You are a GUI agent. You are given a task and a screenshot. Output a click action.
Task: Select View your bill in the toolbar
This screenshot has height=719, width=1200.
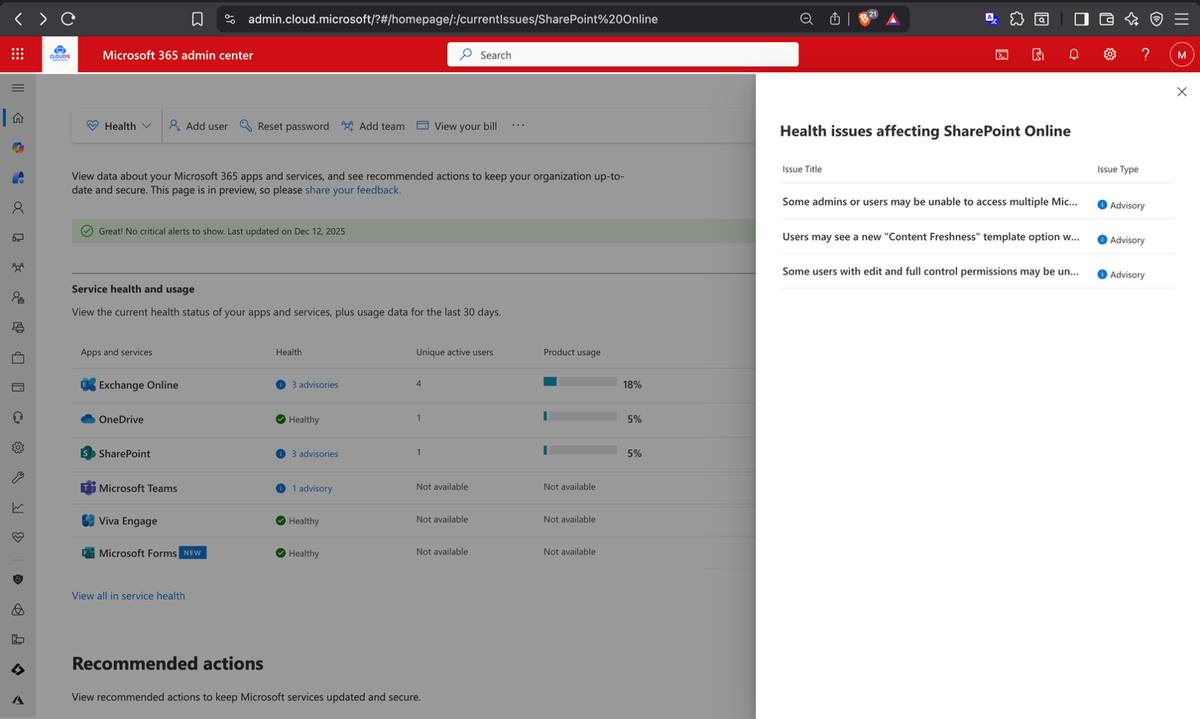456,126
